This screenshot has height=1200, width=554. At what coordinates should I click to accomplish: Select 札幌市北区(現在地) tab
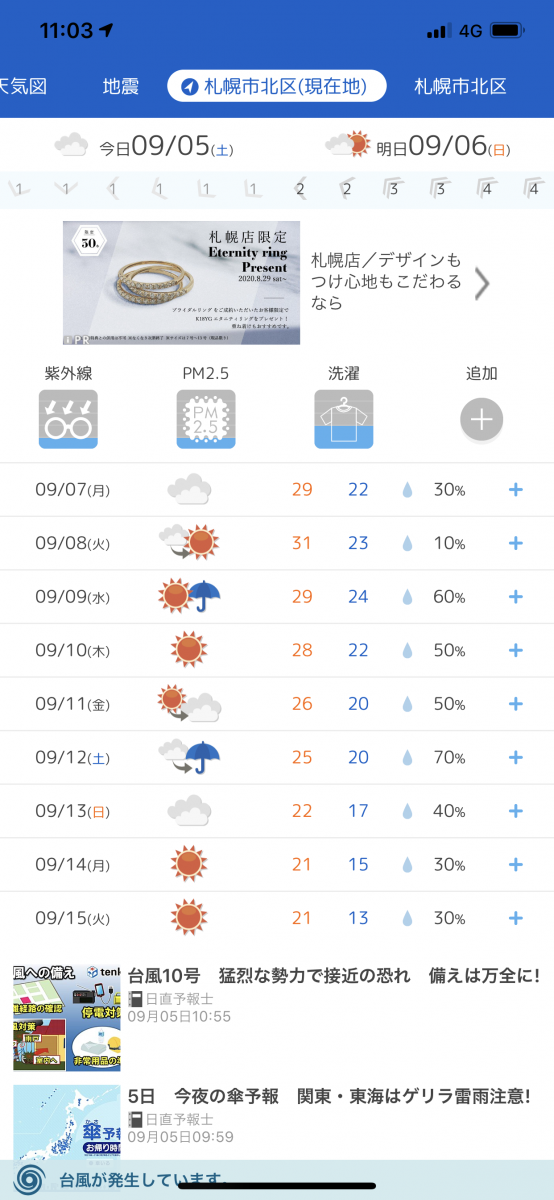pos(277,86)
